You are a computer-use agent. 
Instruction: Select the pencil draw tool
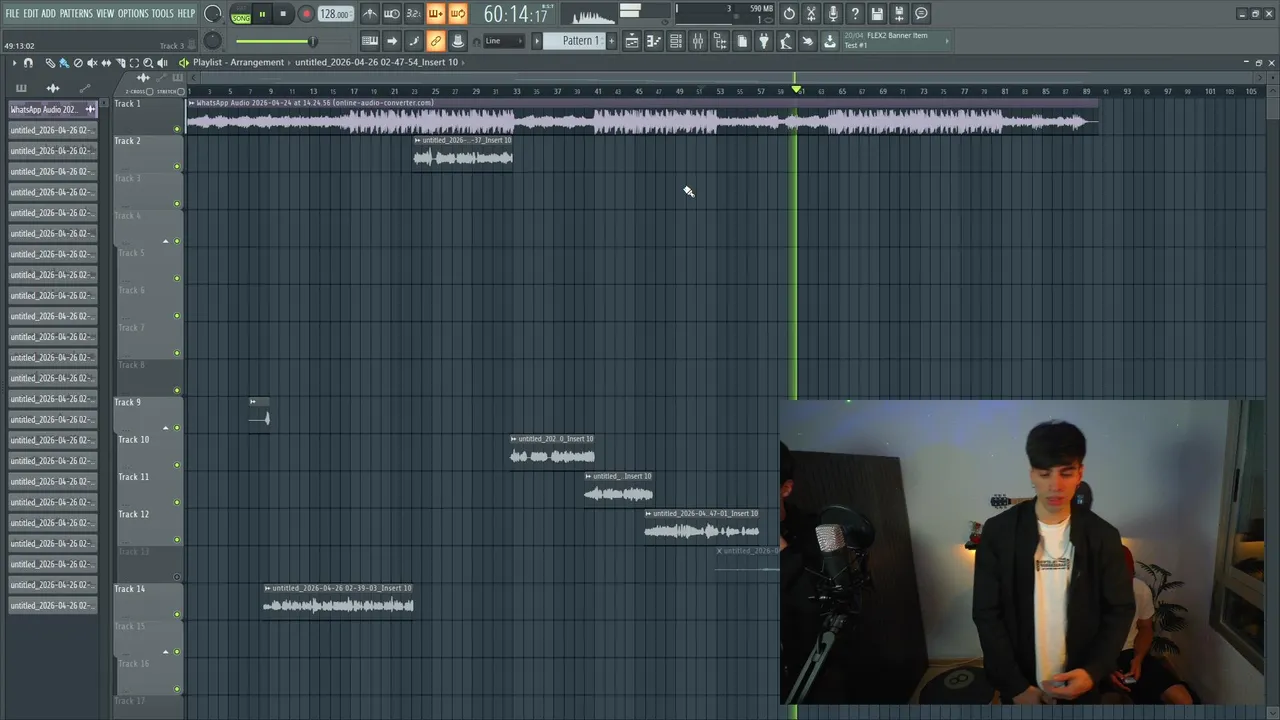(x=49, y=63)
